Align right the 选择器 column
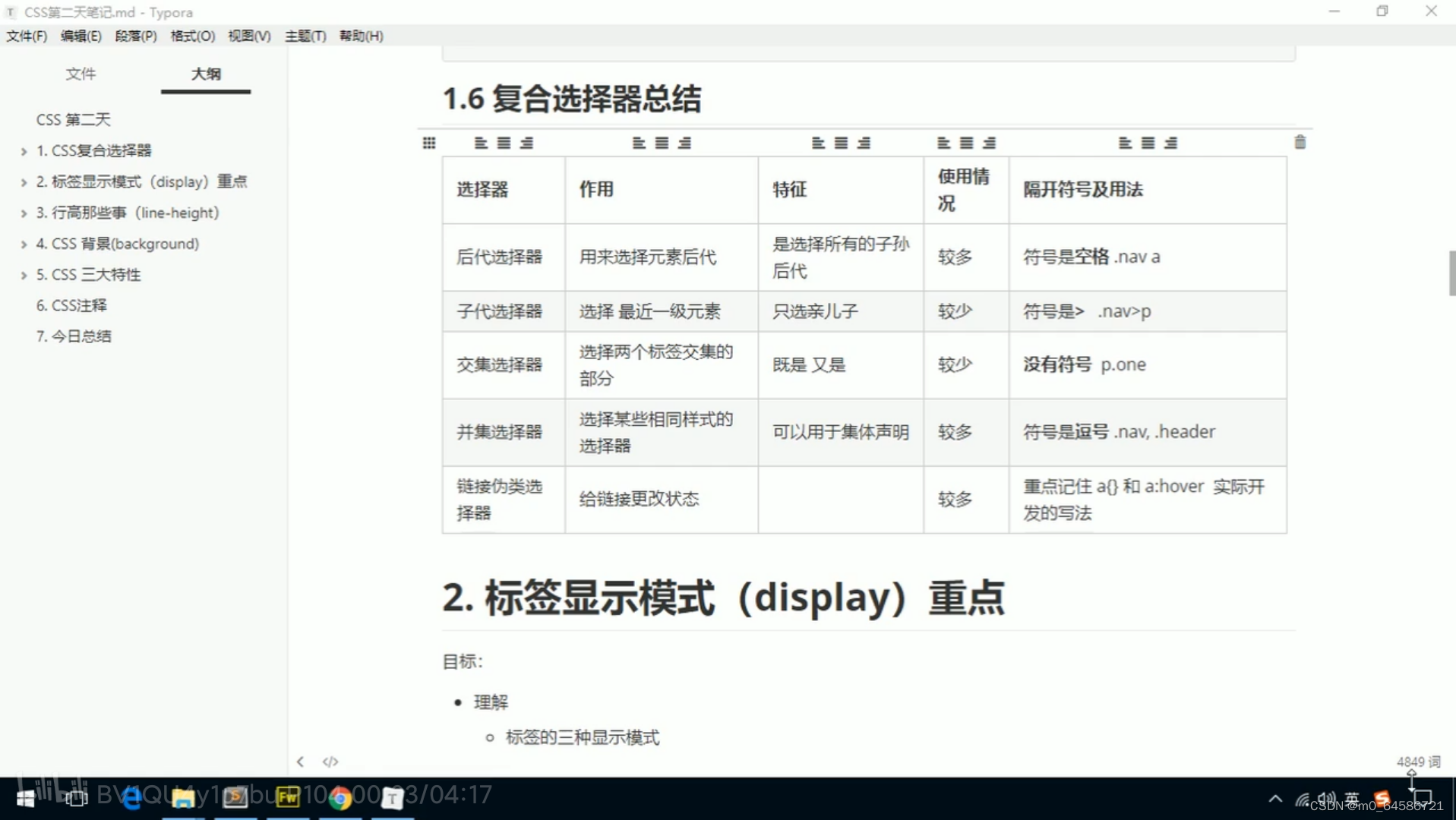This screenshot has width=1456, height=820. 526,143
